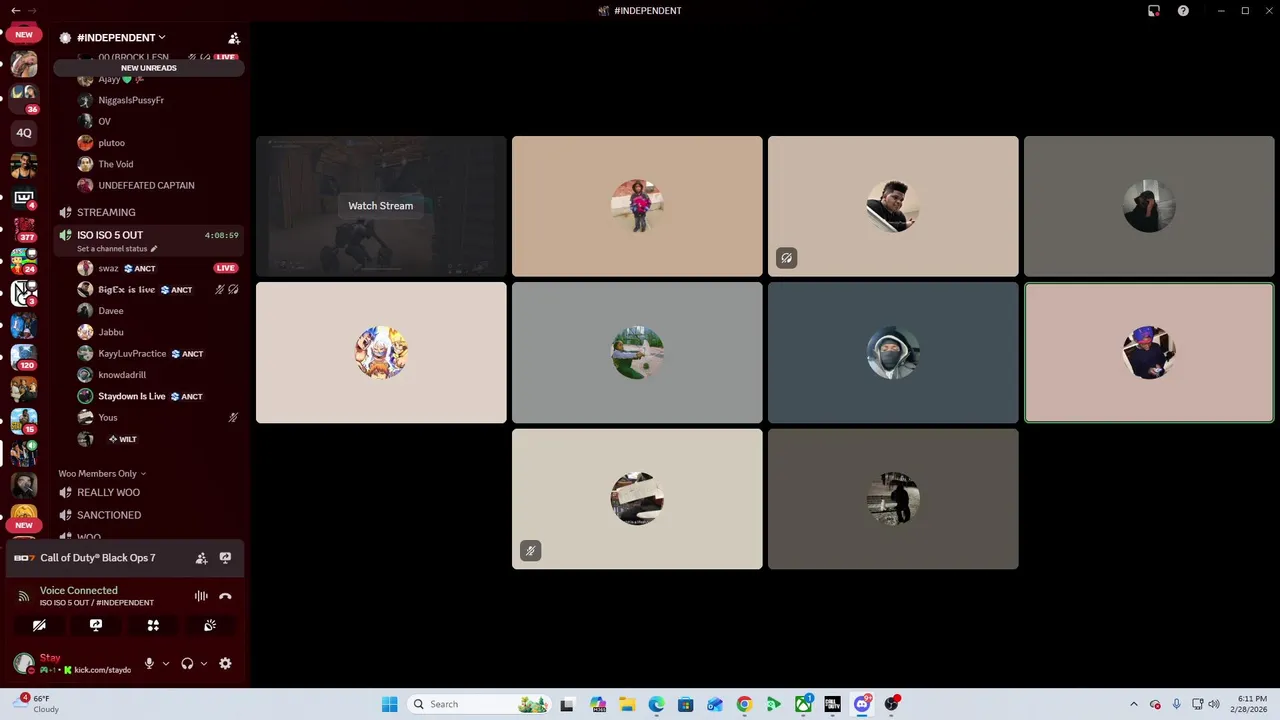This screenshot has width=1280, height=720.
Task: Open Google Chrome from taskbar
Action: pyautogui.click(x=744, y=704)
